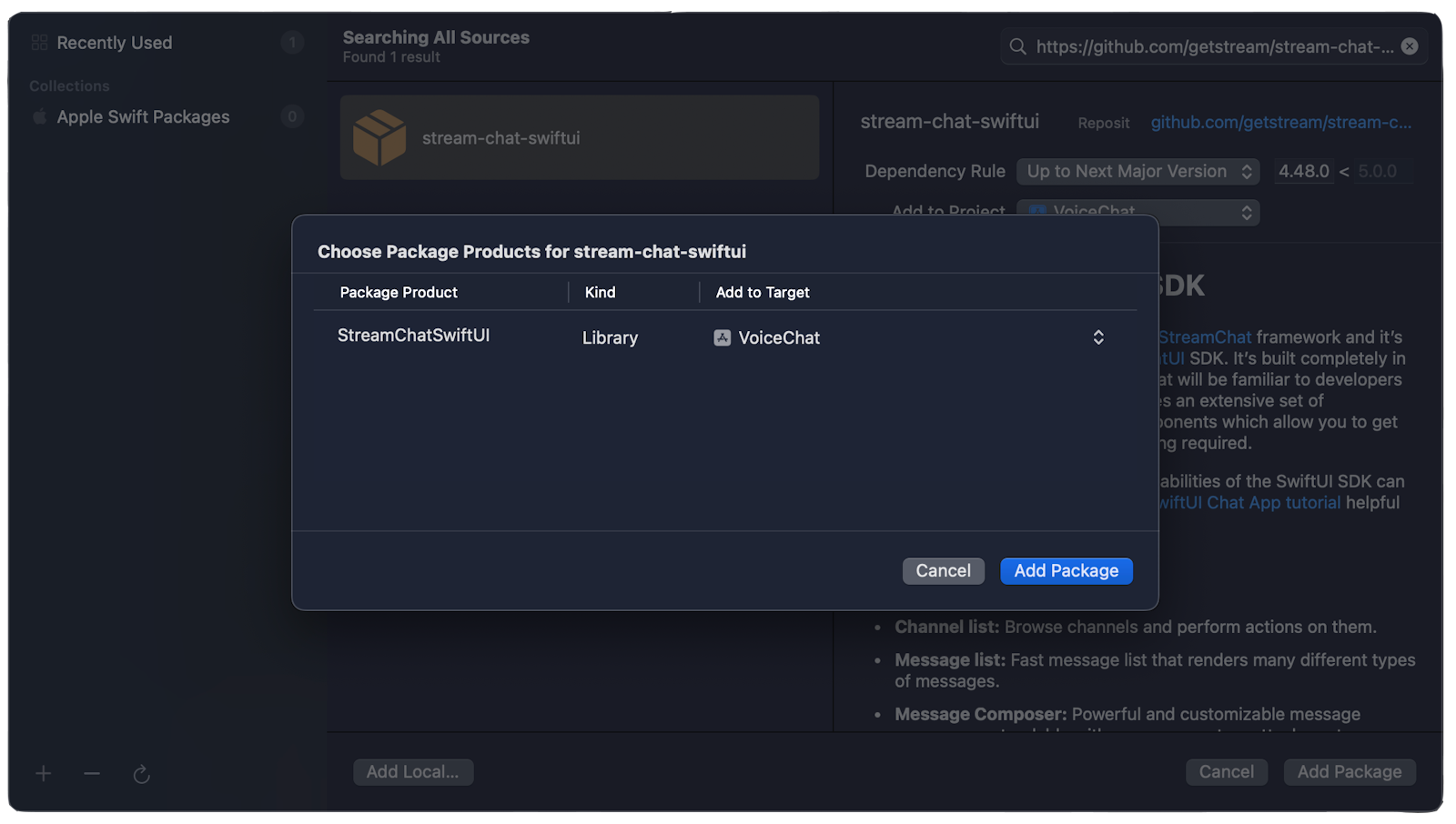Click the refresh icon at bottom left

coord(142,773)
